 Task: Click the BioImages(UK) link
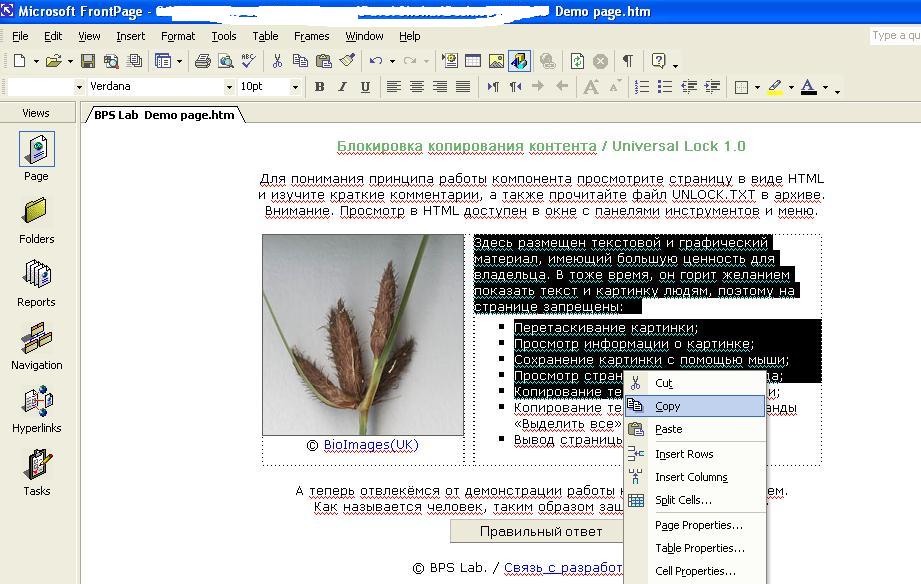371,445
